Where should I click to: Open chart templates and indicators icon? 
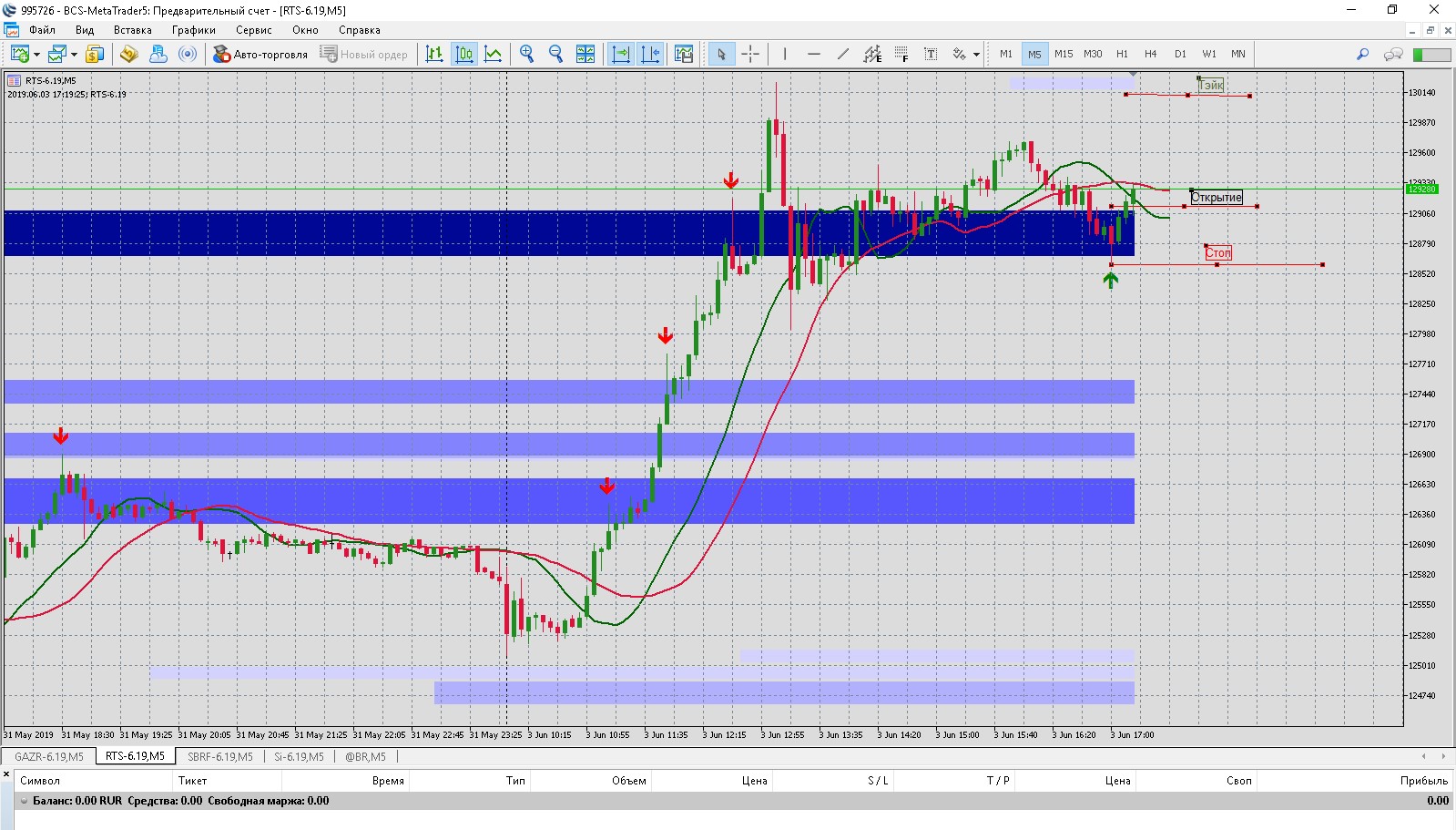[684, 55]
